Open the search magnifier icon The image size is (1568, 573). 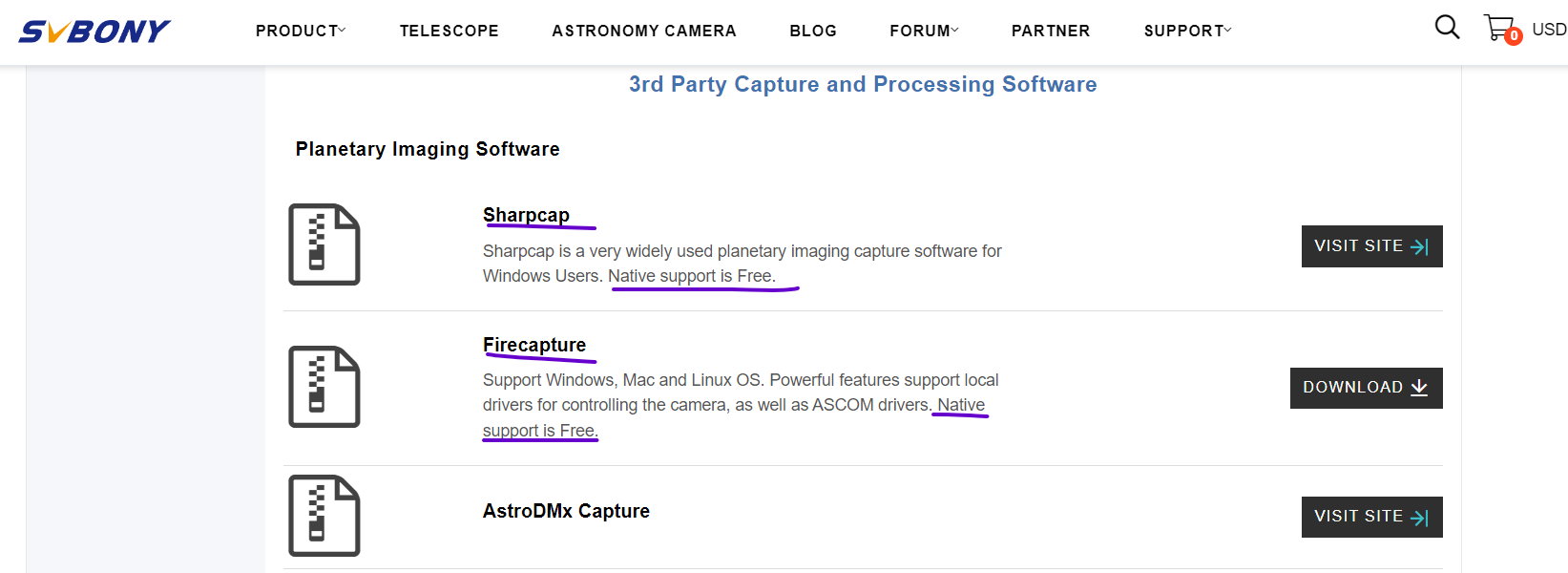[x=1447, y=28]
